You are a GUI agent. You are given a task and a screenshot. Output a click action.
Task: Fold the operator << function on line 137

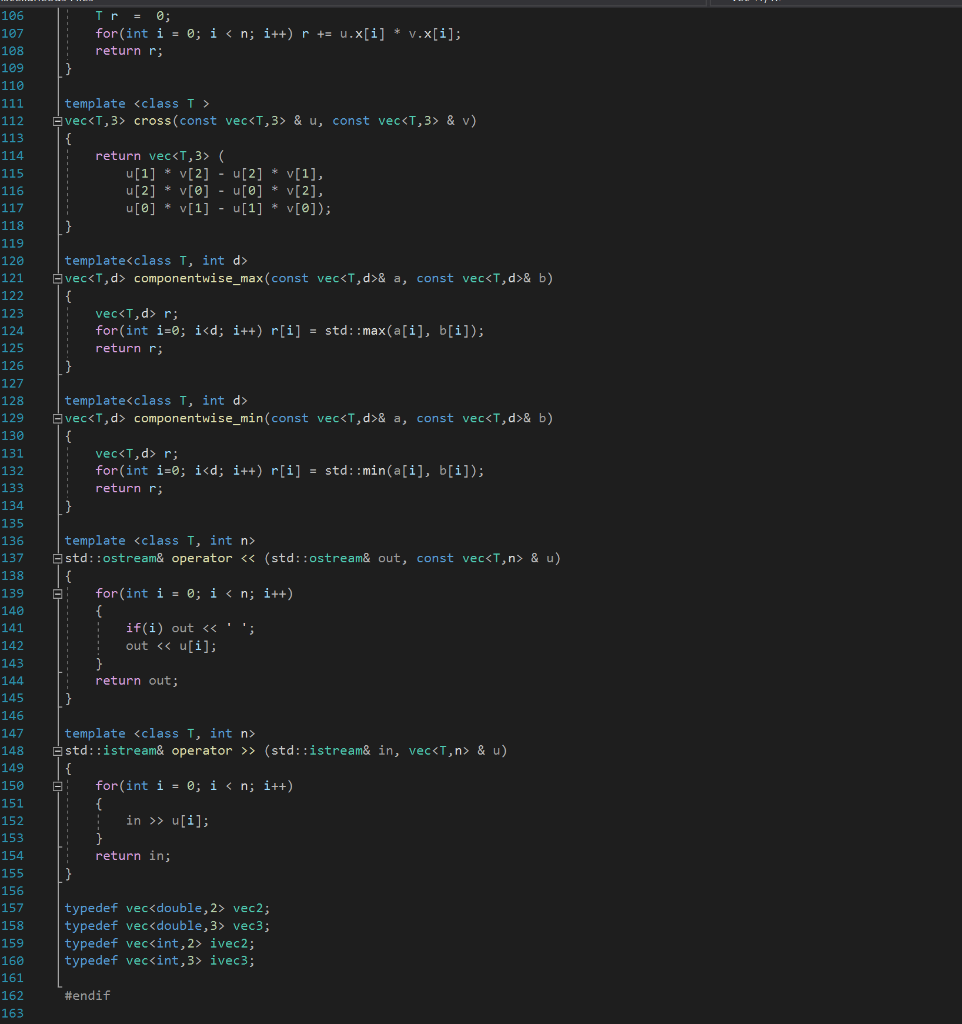(57, 559)
